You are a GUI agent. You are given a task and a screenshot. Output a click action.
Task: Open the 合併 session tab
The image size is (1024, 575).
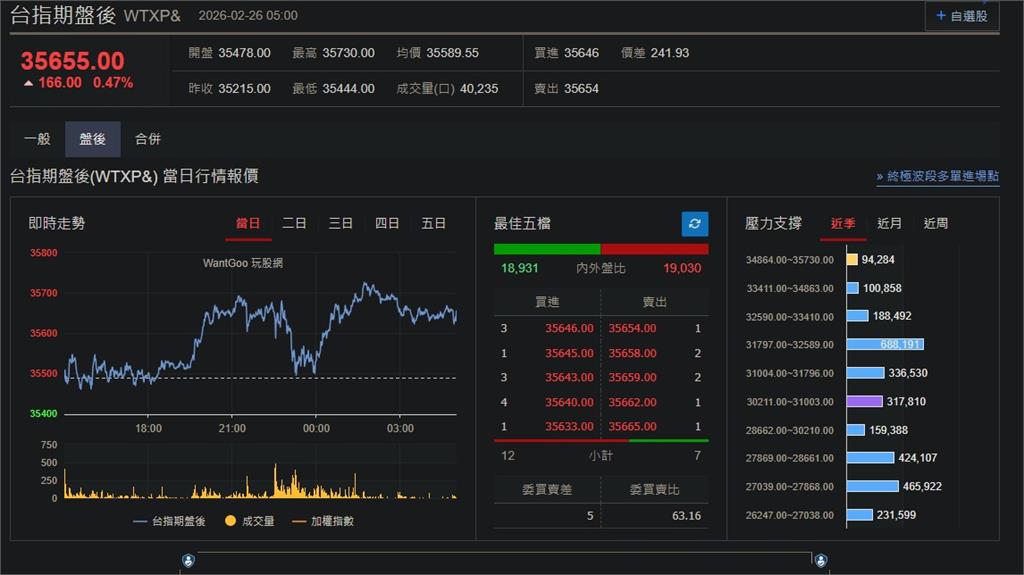(148, 139)
